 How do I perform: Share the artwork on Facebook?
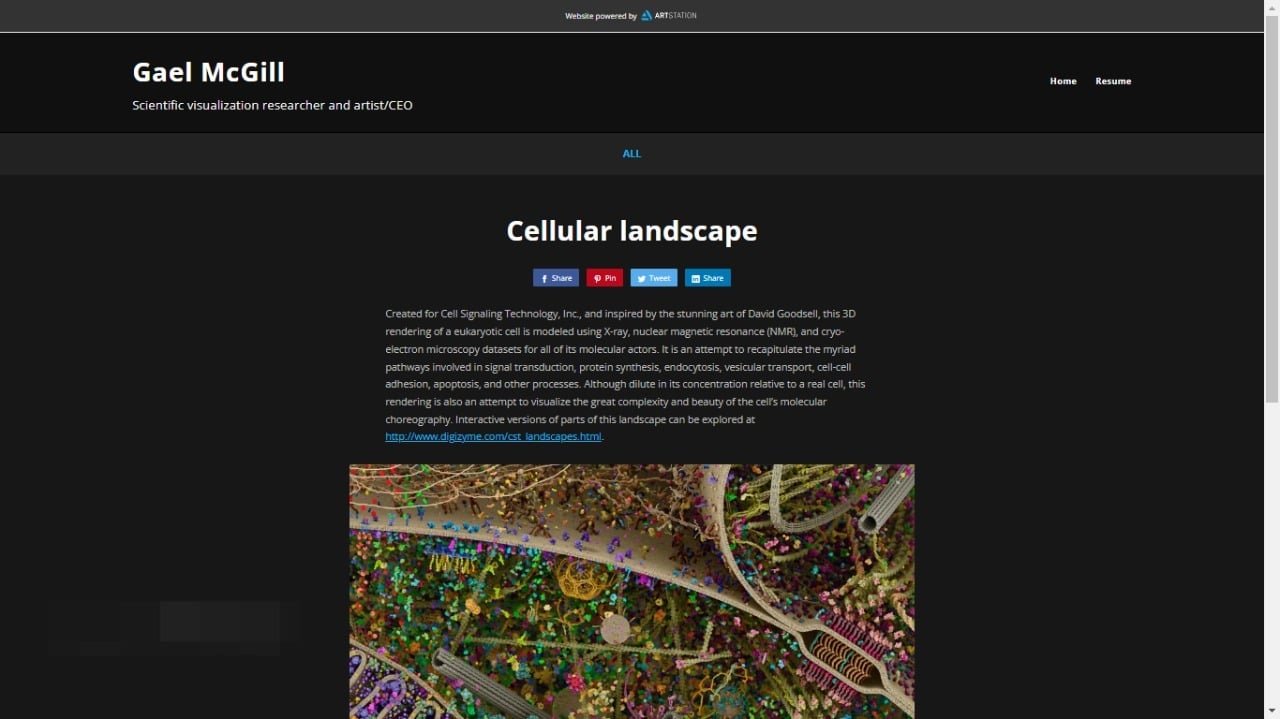(556, 278)
